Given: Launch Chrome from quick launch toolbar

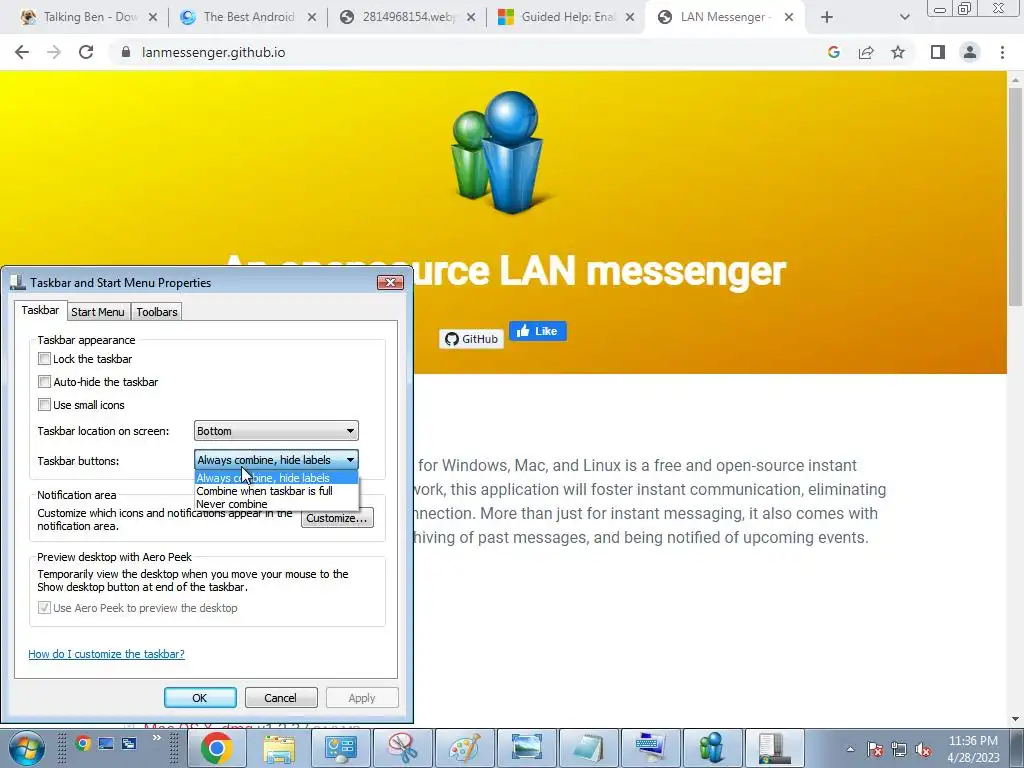Looking at the screenshot, I should pyautogui.click(x=83, y=743).
